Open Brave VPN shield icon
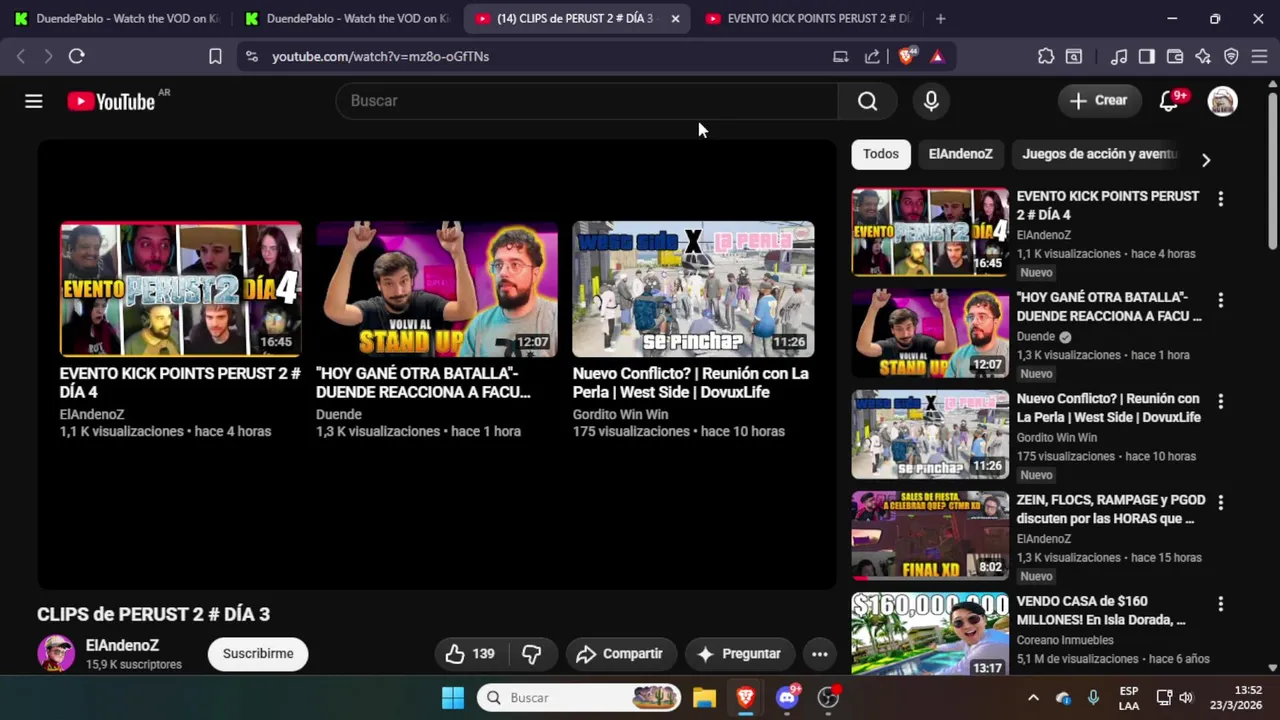 (1231, 57)
